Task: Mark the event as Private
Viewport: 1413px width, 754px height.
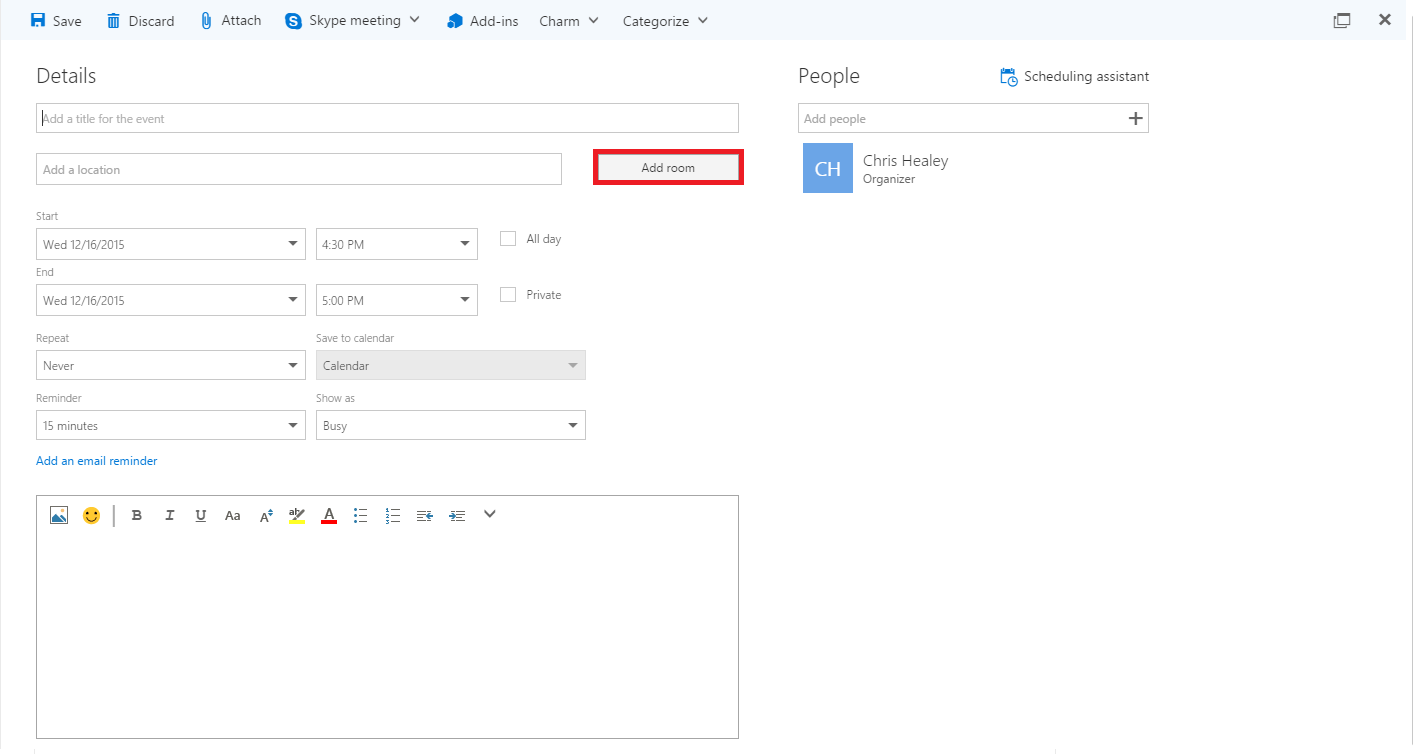Action: point(508,295)
